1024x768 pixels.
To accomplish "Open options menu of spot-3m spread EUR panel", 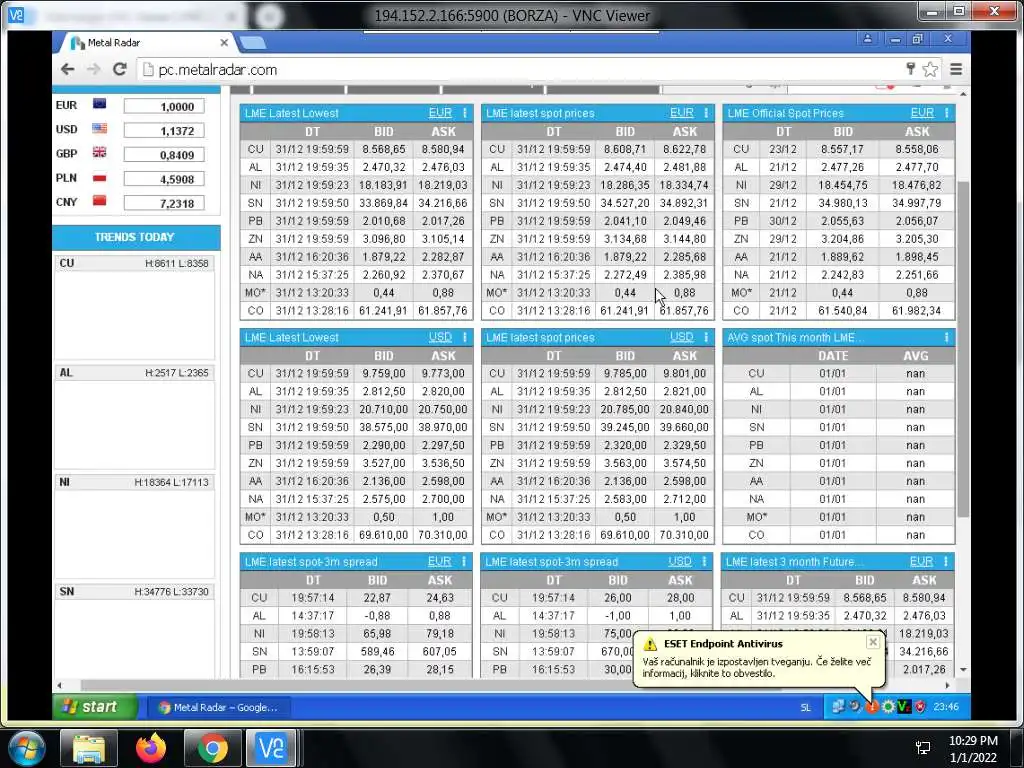I will [464, 562].
